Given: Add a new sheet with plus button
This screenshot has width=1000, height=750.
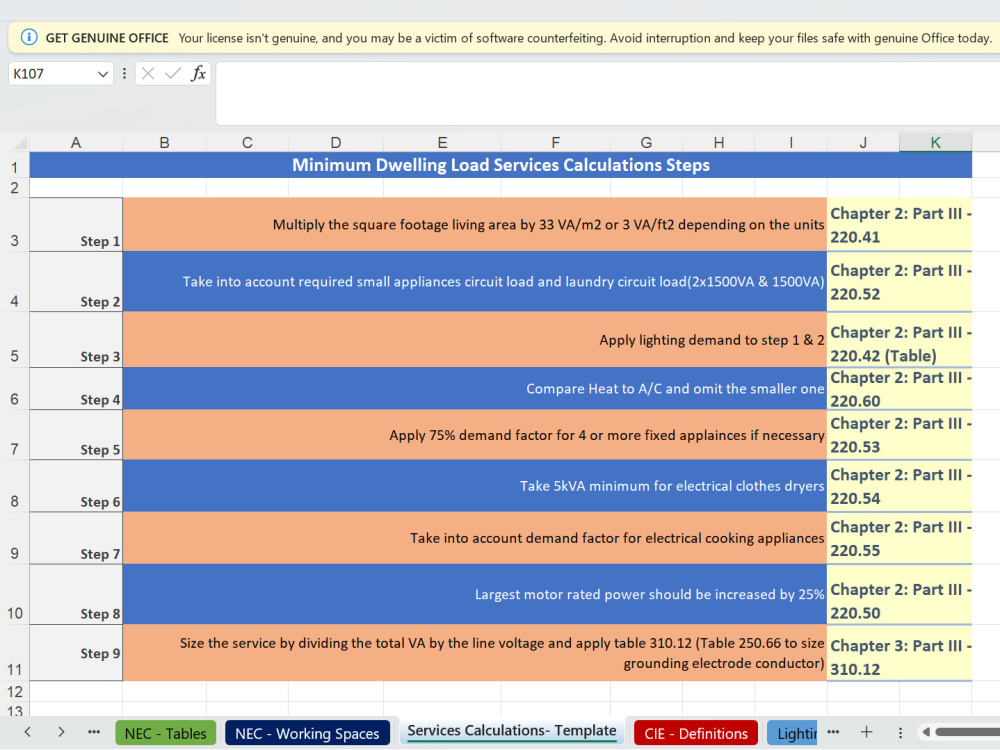Looking at the screenshot, I should tap(866, 732).
